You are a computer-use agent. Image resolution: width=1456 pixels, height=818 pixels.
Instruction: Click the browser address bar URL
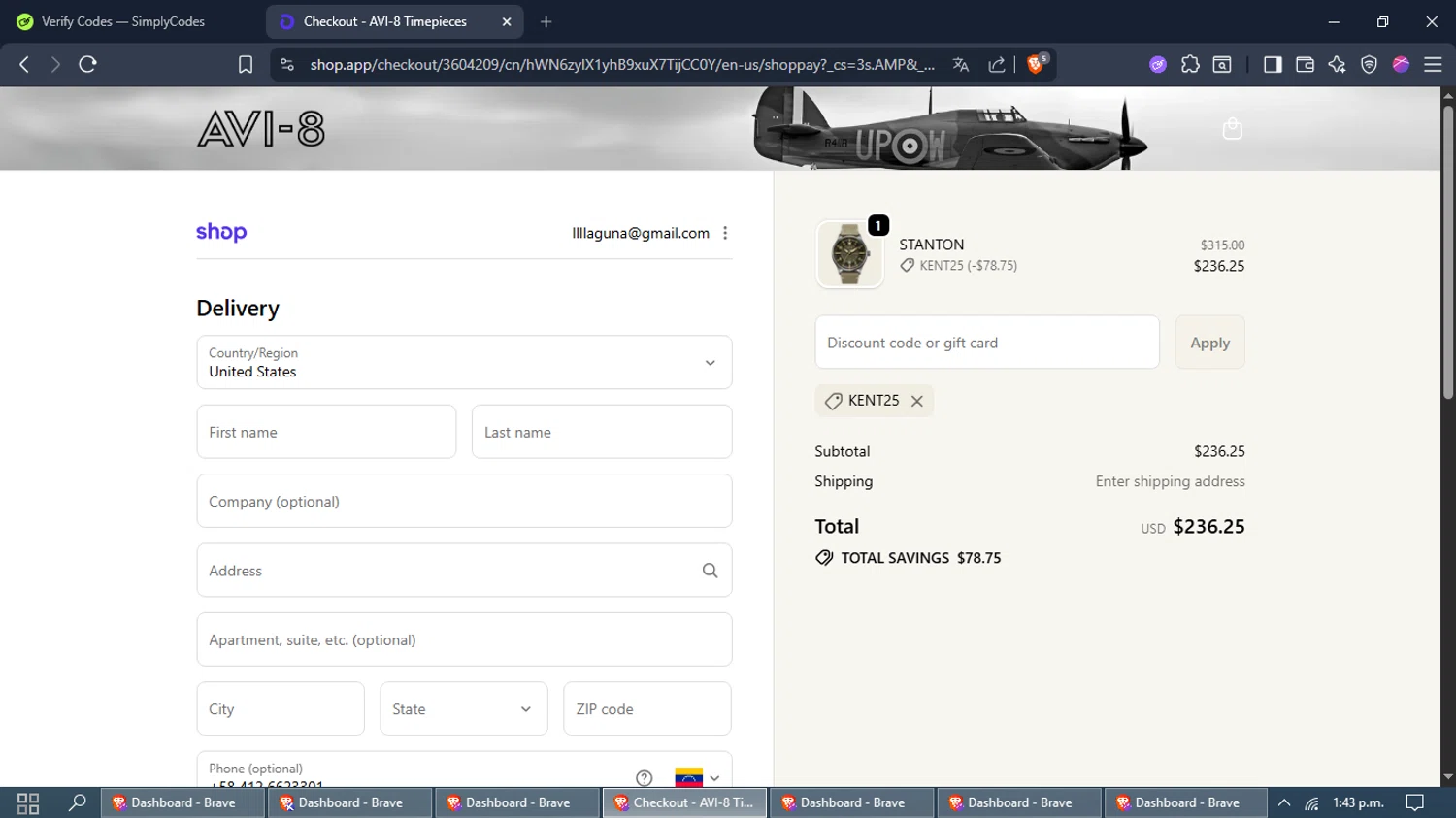pos(622,64)
